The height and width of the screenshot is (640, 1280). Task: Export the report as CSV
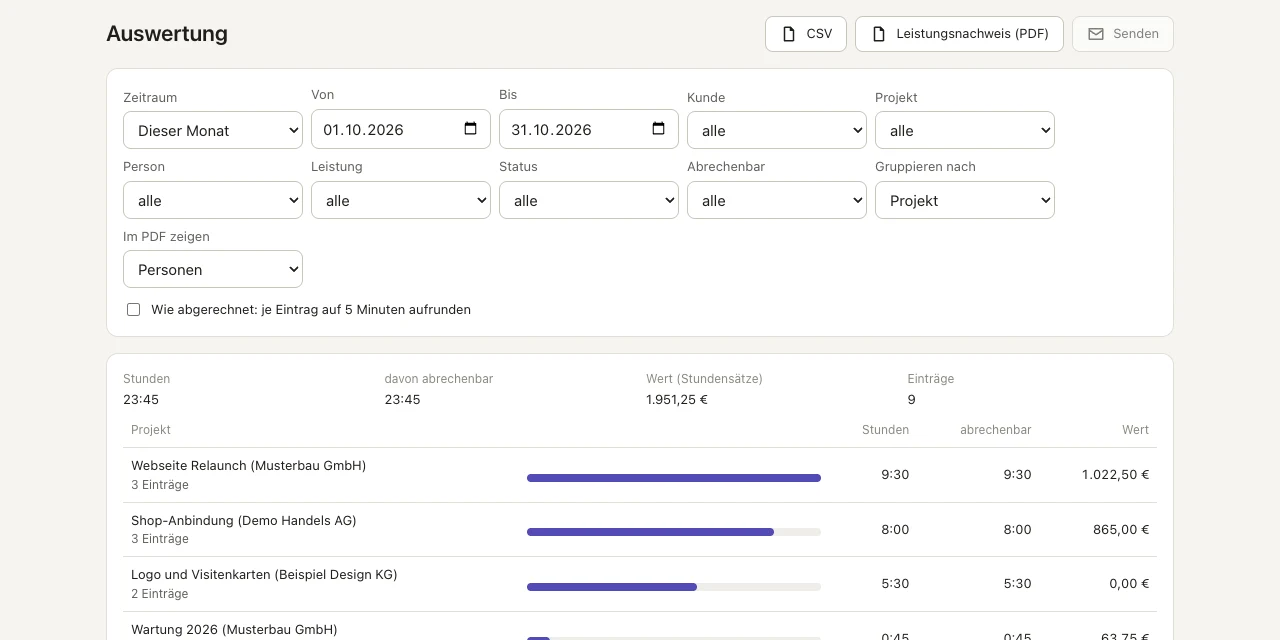(806, 34)
